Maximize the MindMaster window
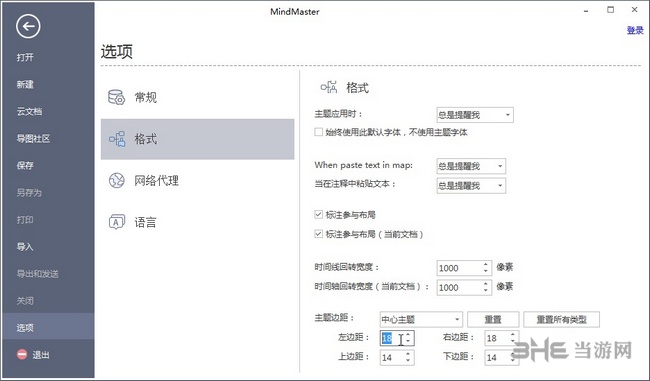650x381 pixels. point(611,10)
